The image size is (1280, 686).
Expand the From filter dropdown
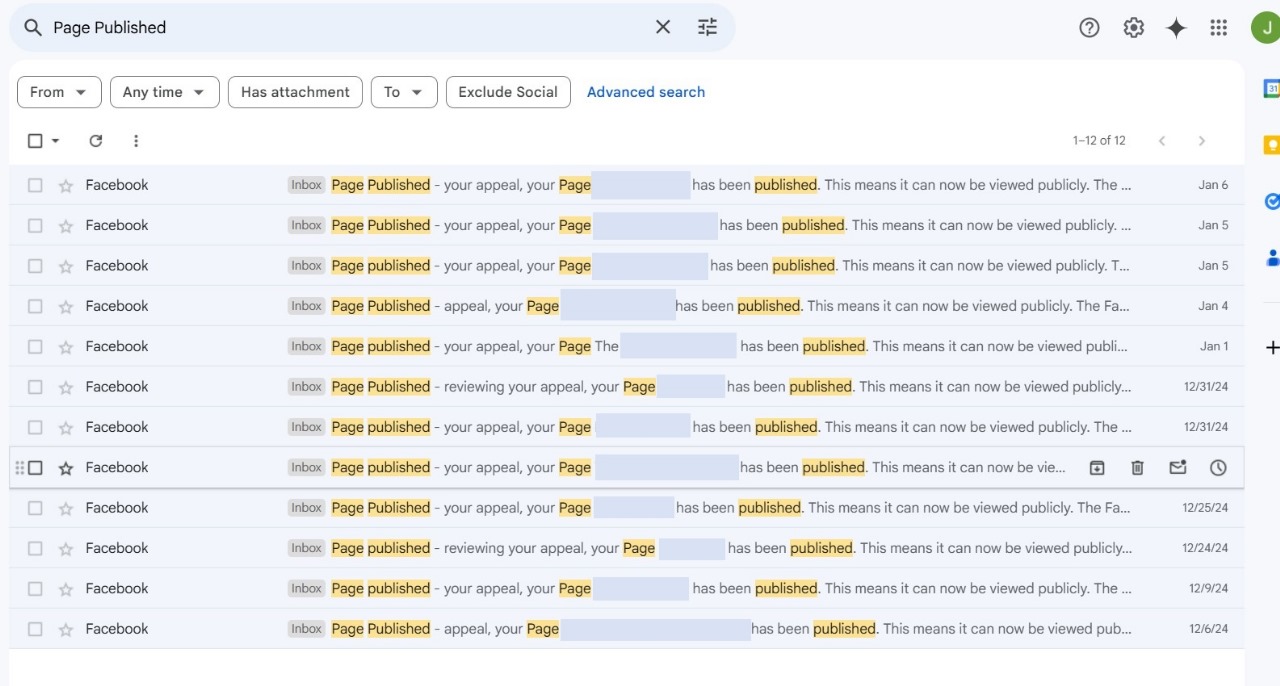point(59,92)
